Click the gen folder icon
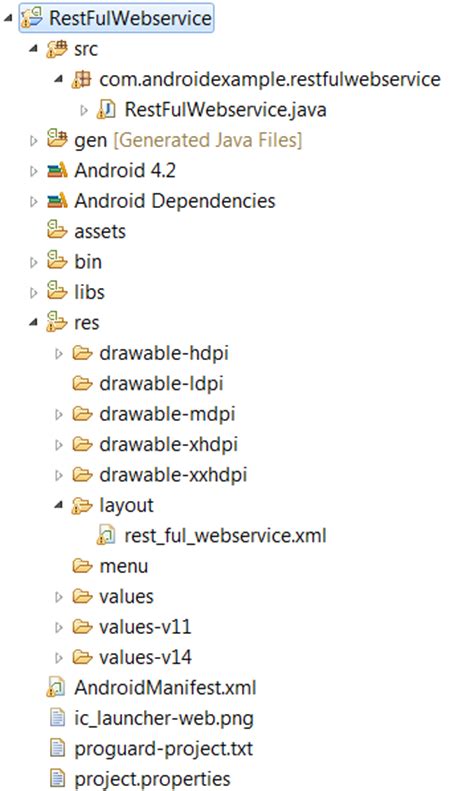 coord(57,140)
